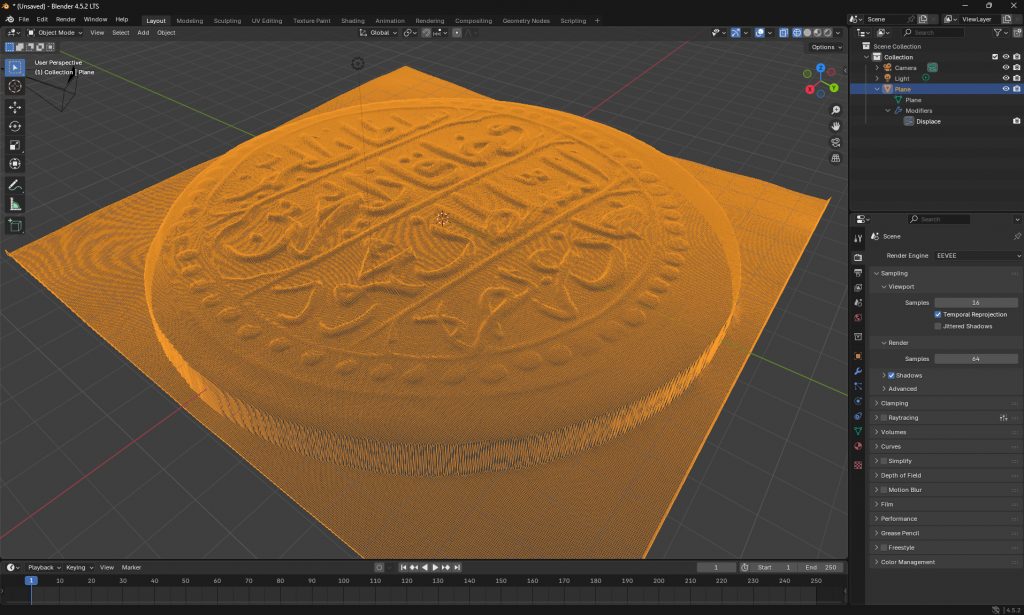Hide the Camera object in viewport
The image size is (1024, 615).
(1006, 68)
